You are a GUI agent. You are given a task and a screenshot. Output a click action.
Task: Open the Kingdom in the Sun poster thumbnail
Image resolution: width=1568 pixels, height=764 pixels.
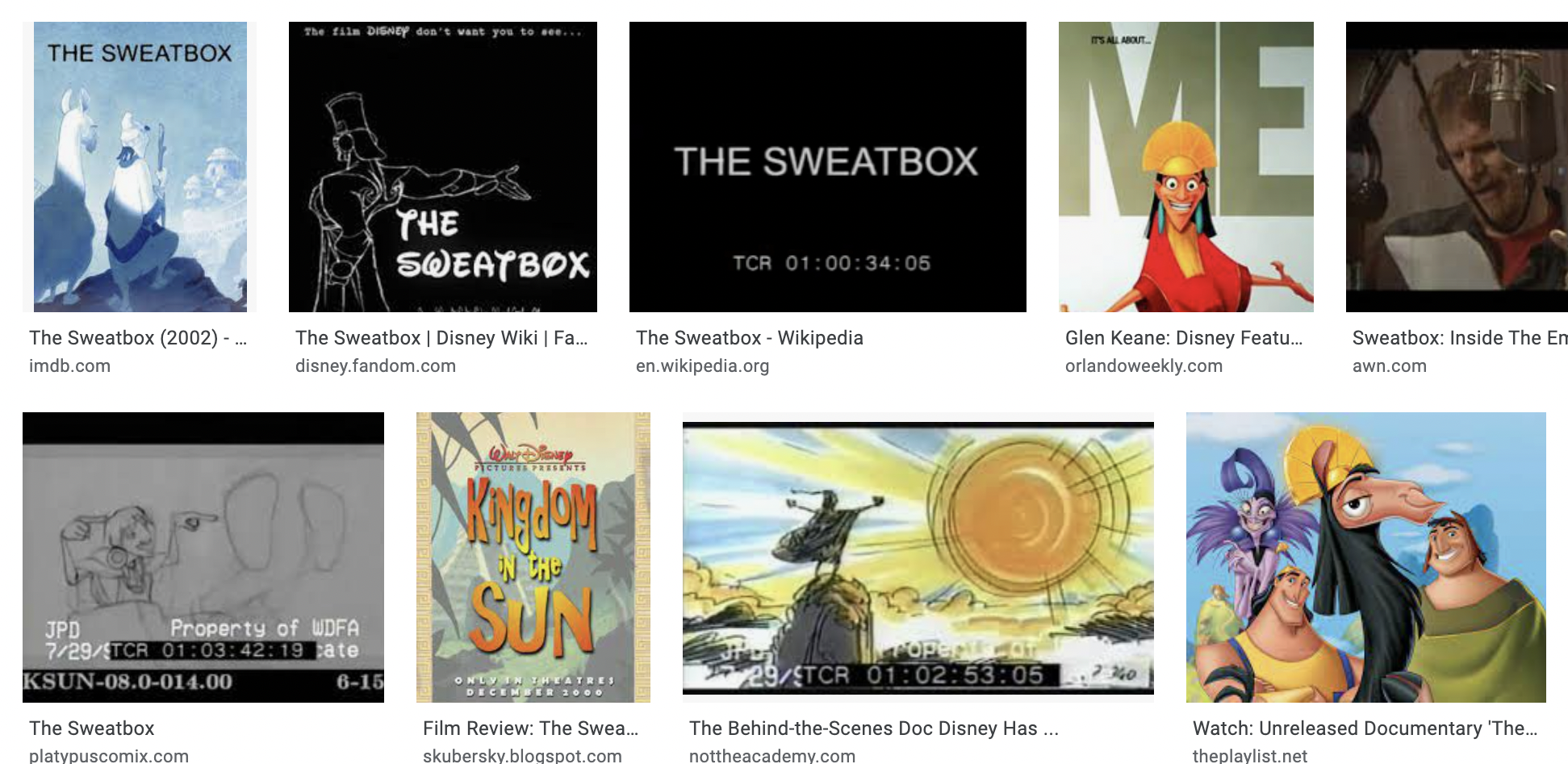tap(533, 557)
